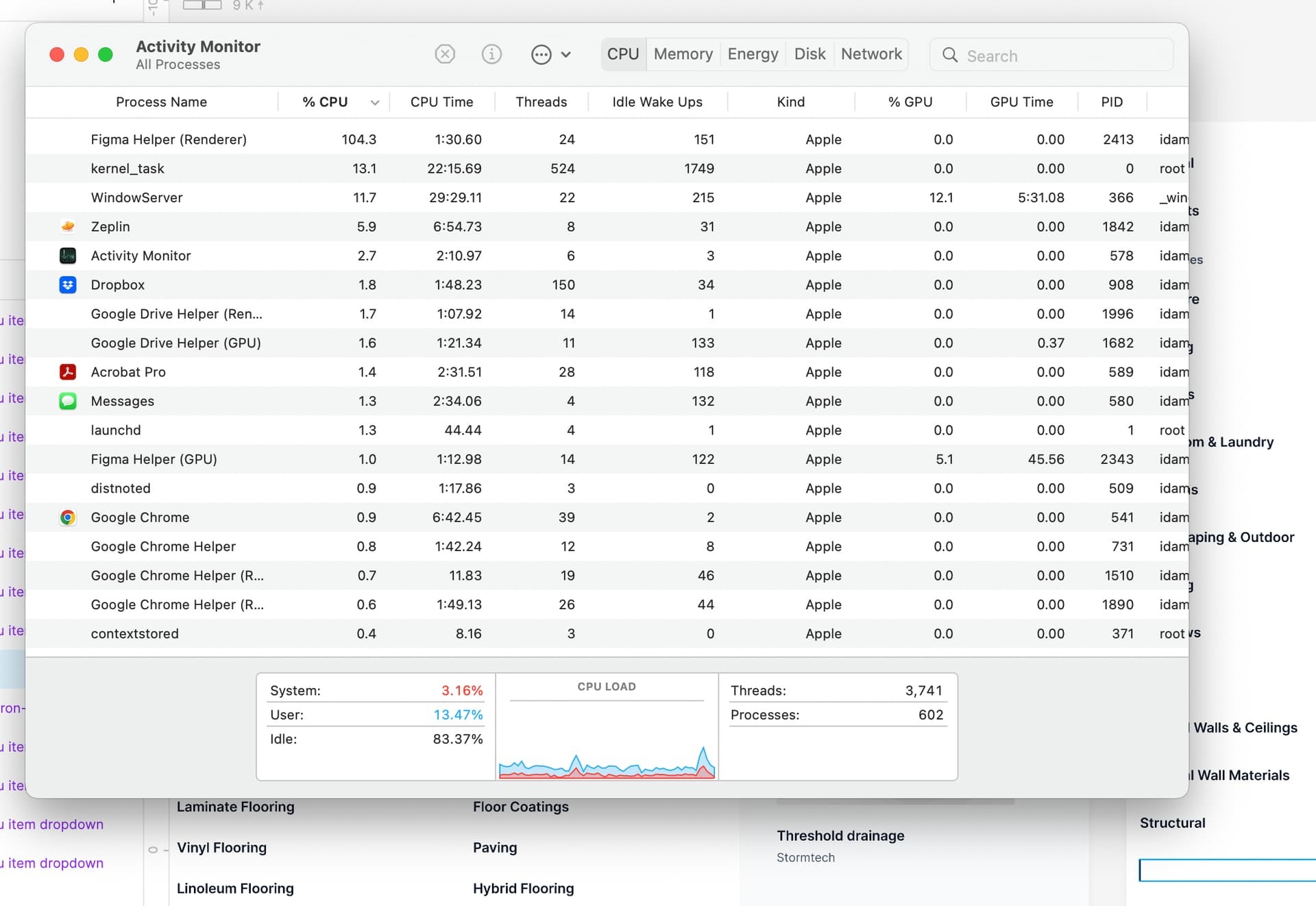Sort by Kind column header

tap(790, 102)
